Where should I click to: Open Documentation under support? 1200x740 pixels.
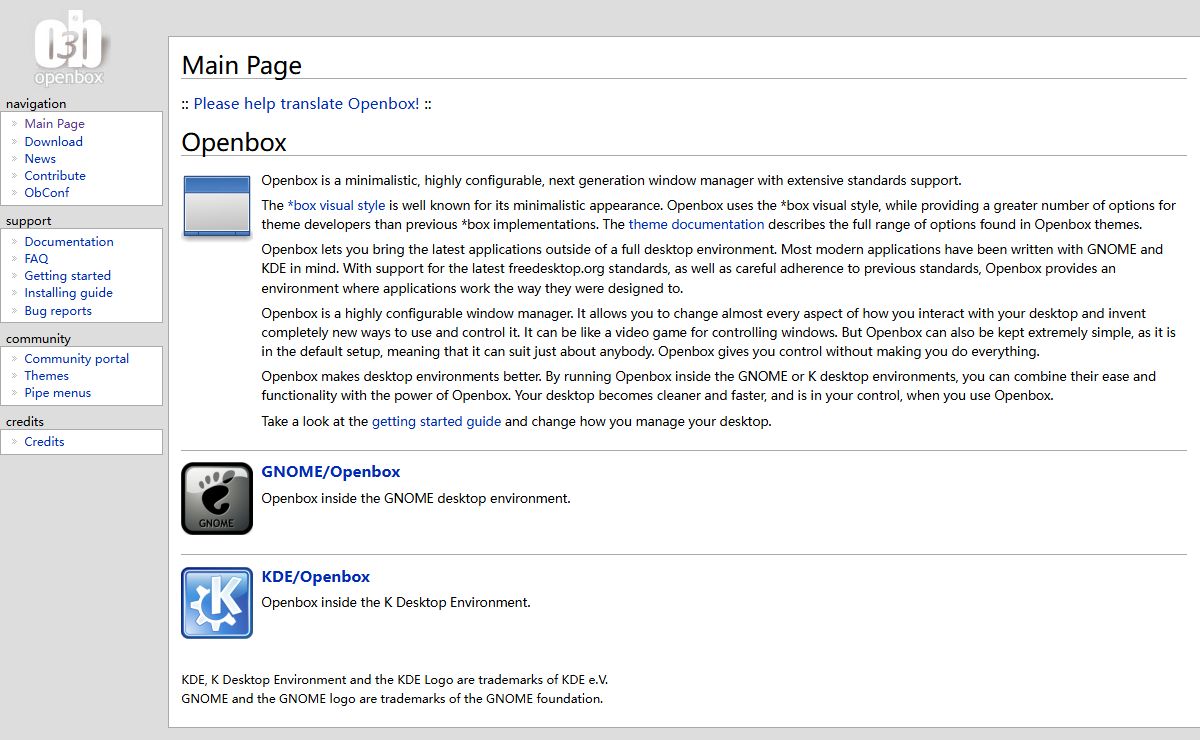[69, 242]
